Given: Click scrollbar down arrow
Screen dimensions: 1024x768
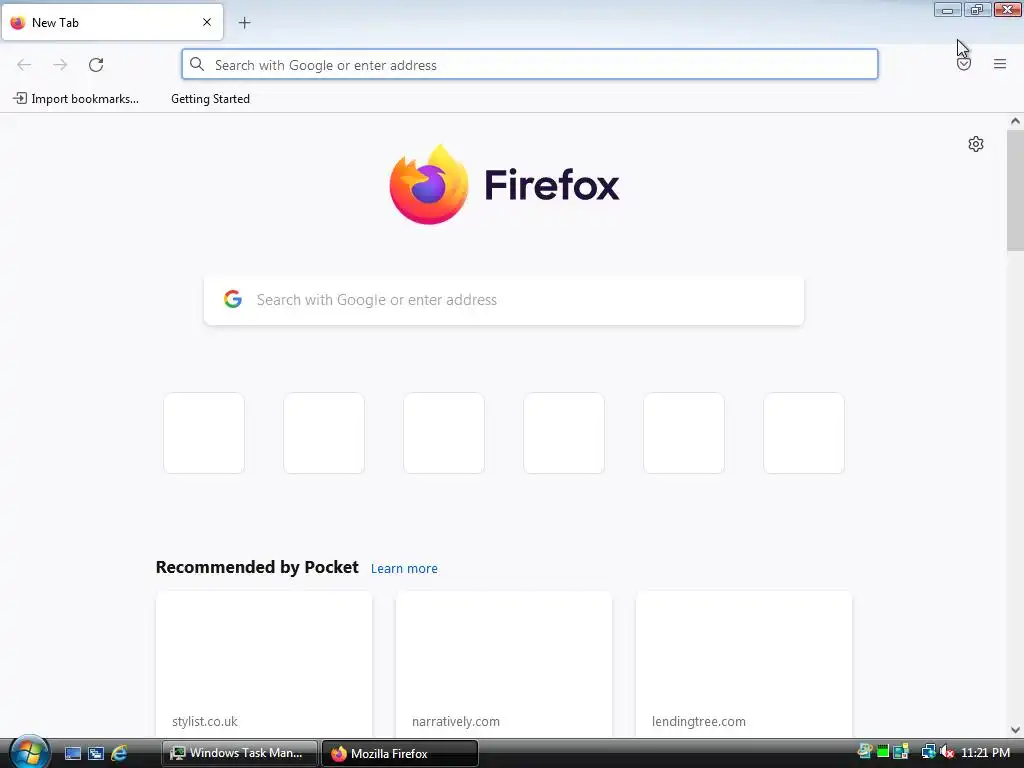Looking at the screenshot, I should 1015,730.
